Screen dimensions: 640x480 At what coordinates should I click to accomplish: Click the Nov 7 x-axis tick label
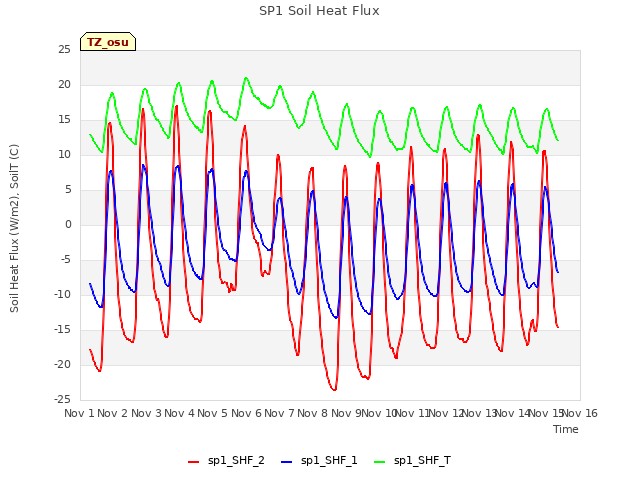[279, 413]
